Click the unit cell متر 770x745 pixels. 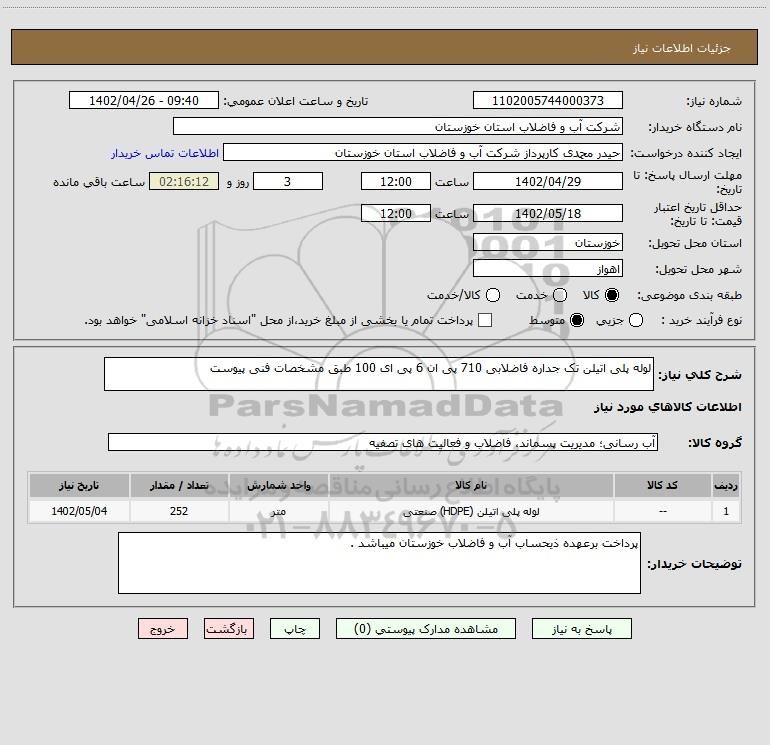[278, 511]
